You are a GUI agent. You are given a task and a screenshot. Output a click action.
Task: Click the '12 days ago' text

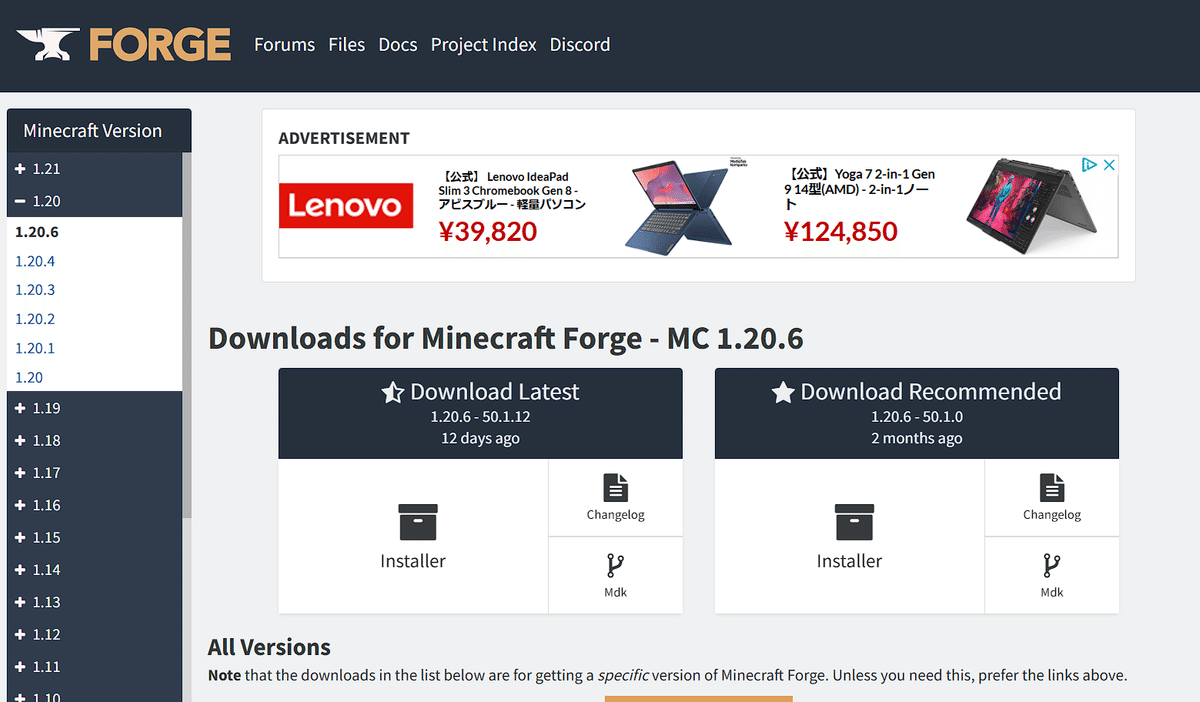[481, 438]
